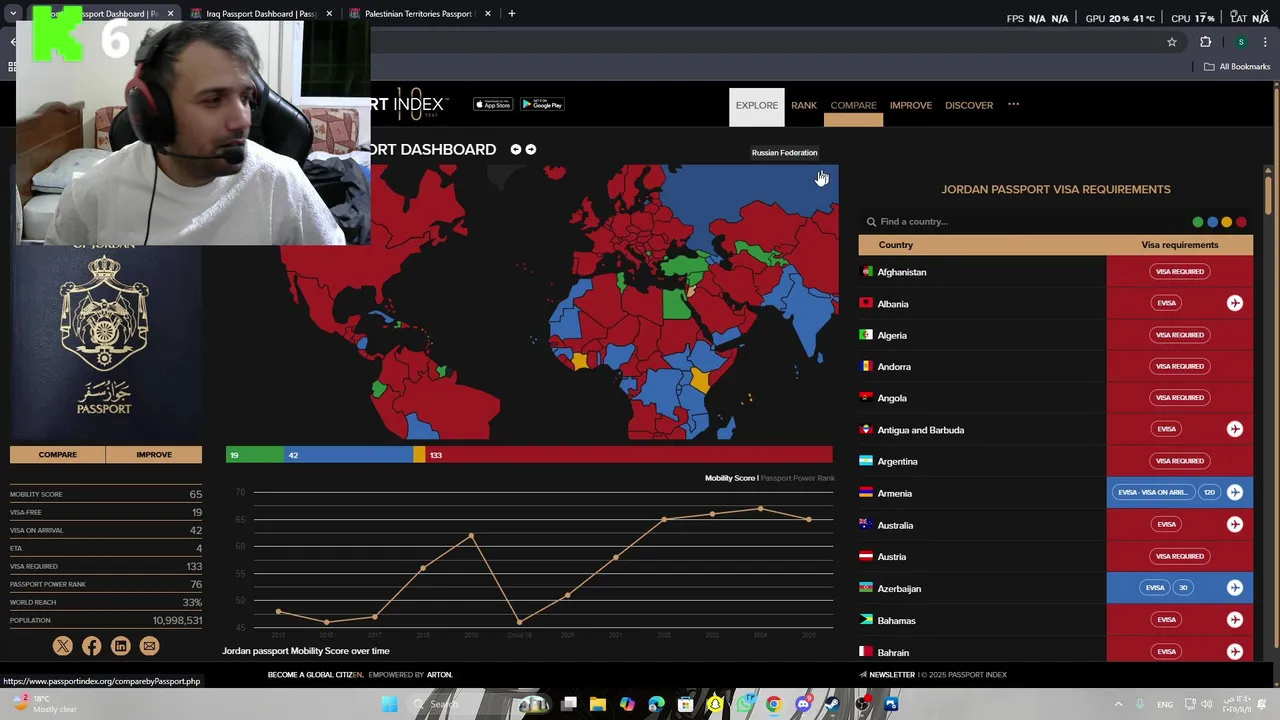Select Afghanistan VISA REQUIRED badge
This screenshot has width=1280, height=720.
point(1180,272)
